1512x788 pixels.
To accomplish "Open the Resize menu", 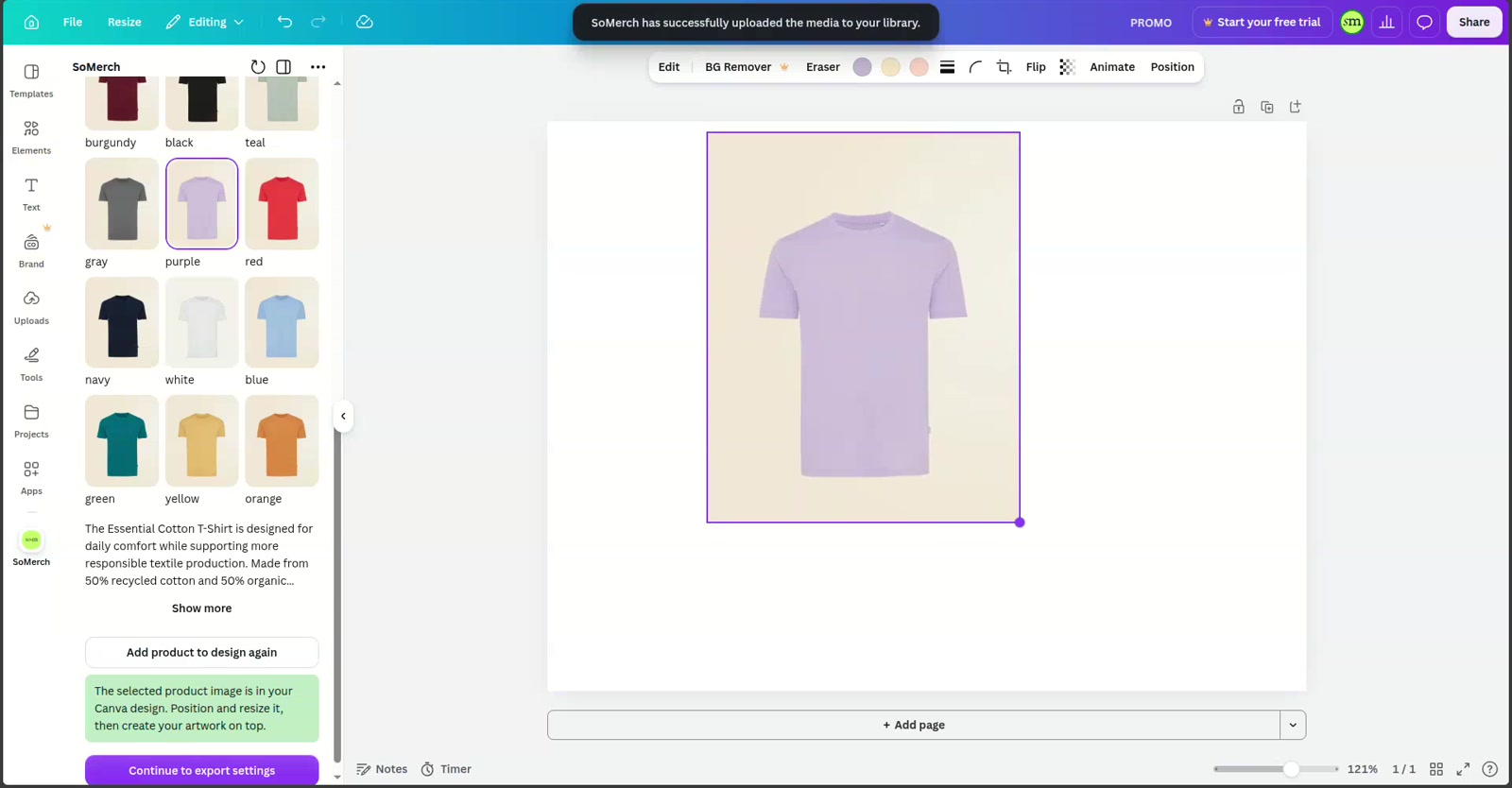I will (125, 22).
